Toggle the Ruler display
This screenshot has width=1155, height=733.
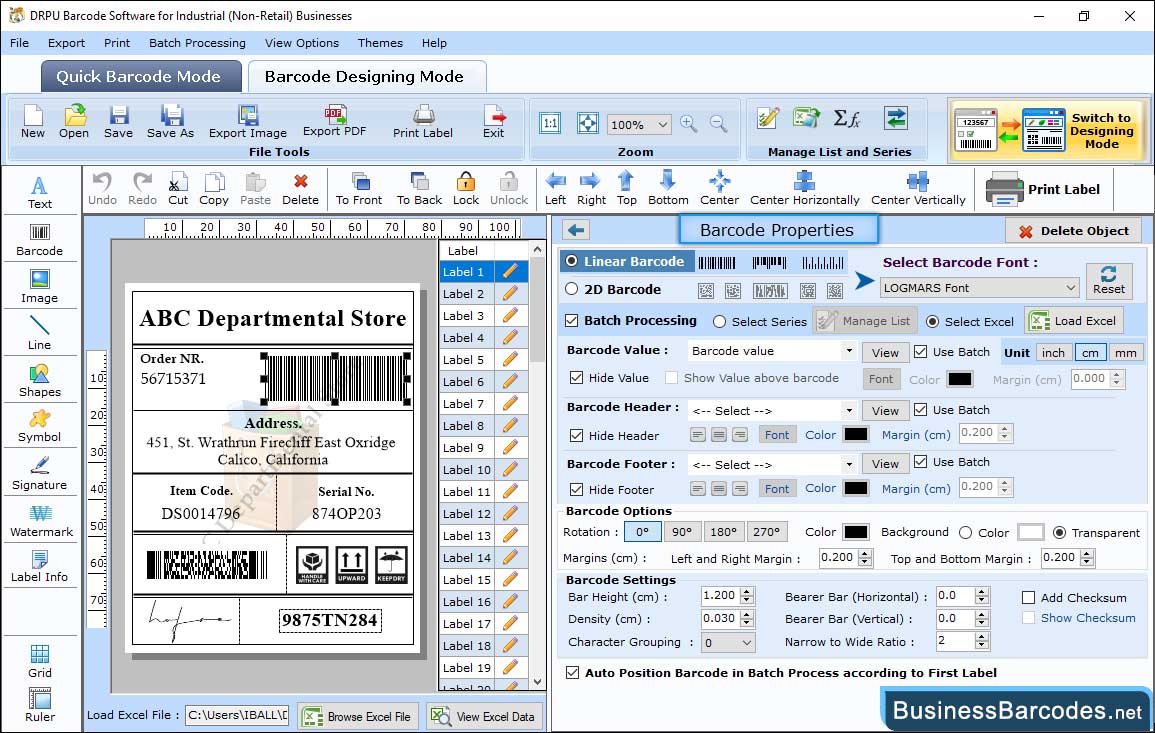click(40, 705)
